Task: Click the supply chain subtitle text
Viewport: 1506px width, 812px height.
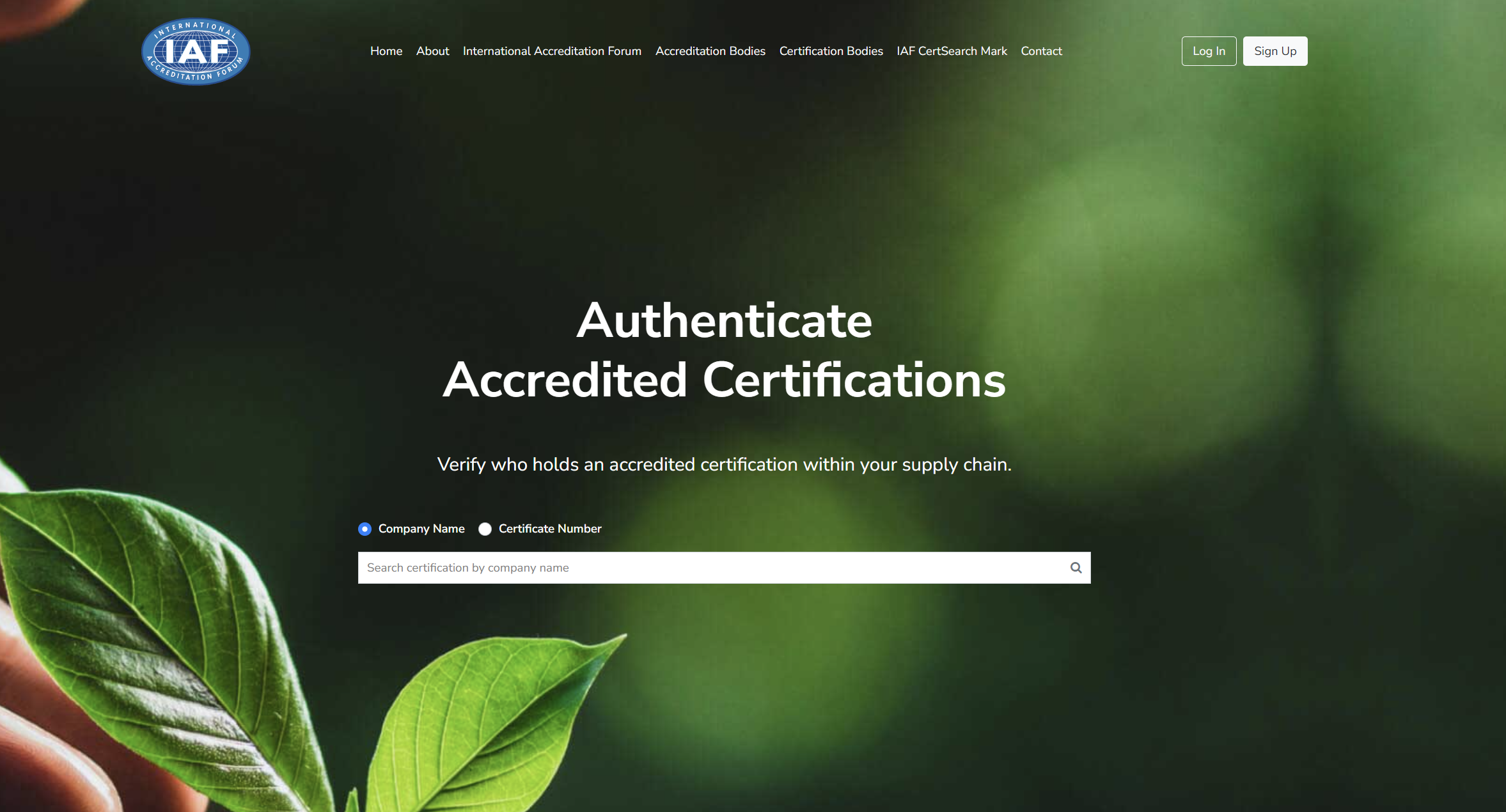Action: 724,464
